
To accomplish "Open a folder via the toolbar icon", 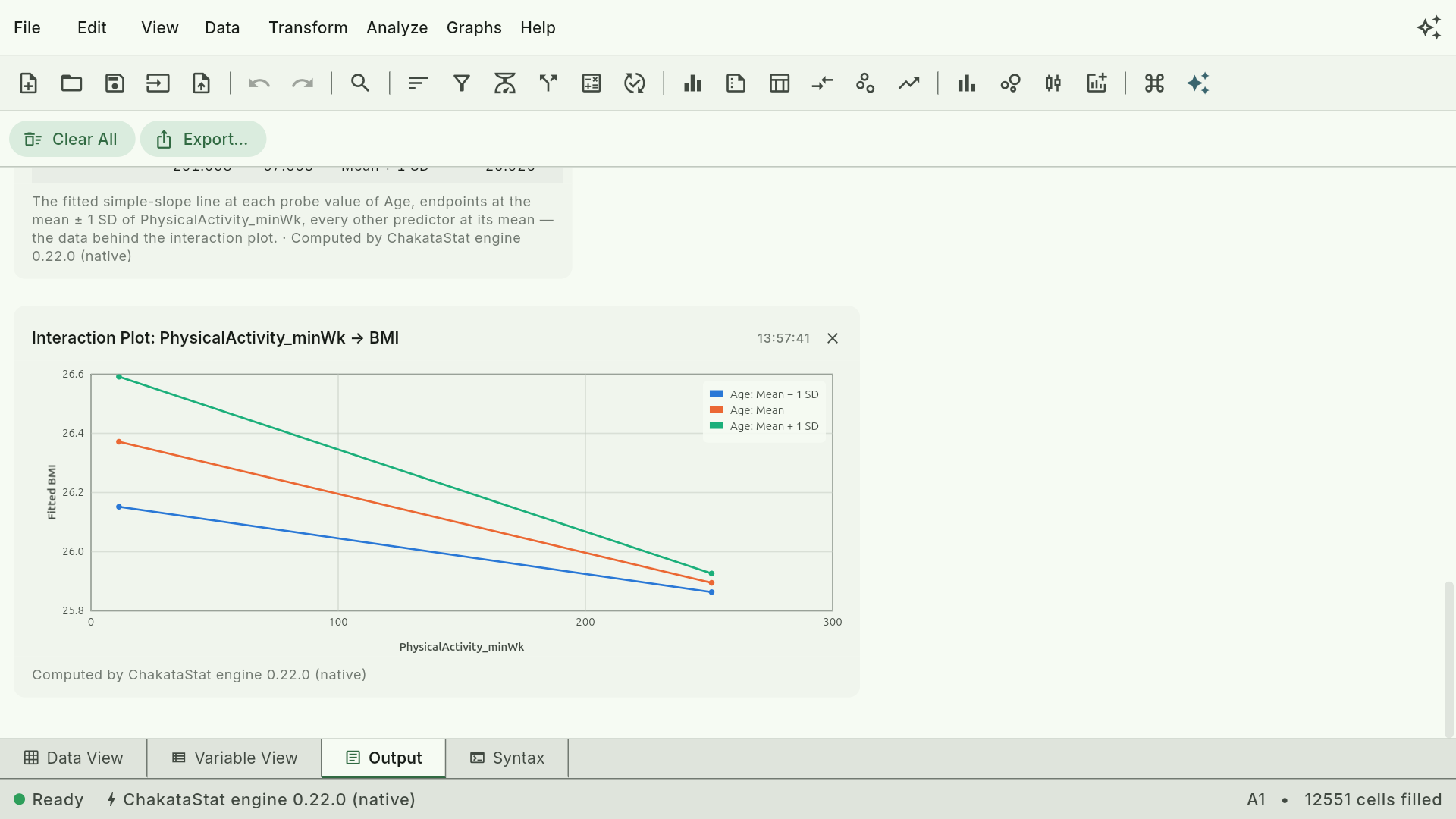I will click(71, 83).
